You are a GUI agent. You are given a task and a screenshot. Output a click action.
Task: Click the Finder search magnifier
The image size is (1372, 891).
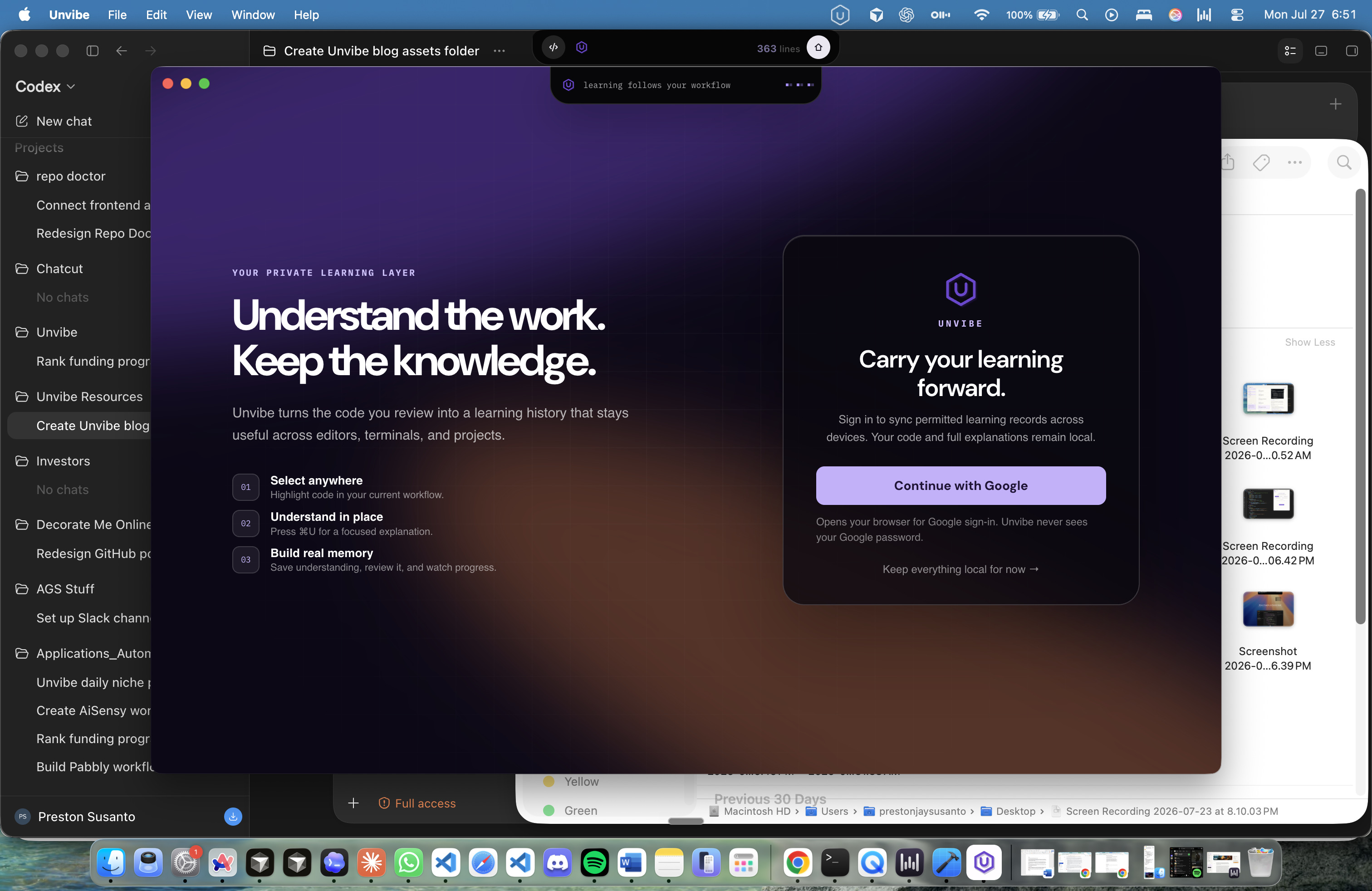coord(1344,162)
